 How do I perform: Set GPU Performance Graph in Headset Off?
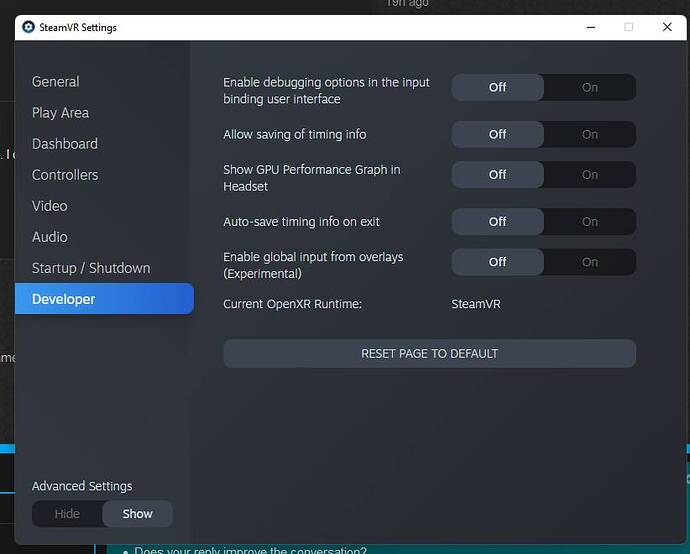coord(498,175)
